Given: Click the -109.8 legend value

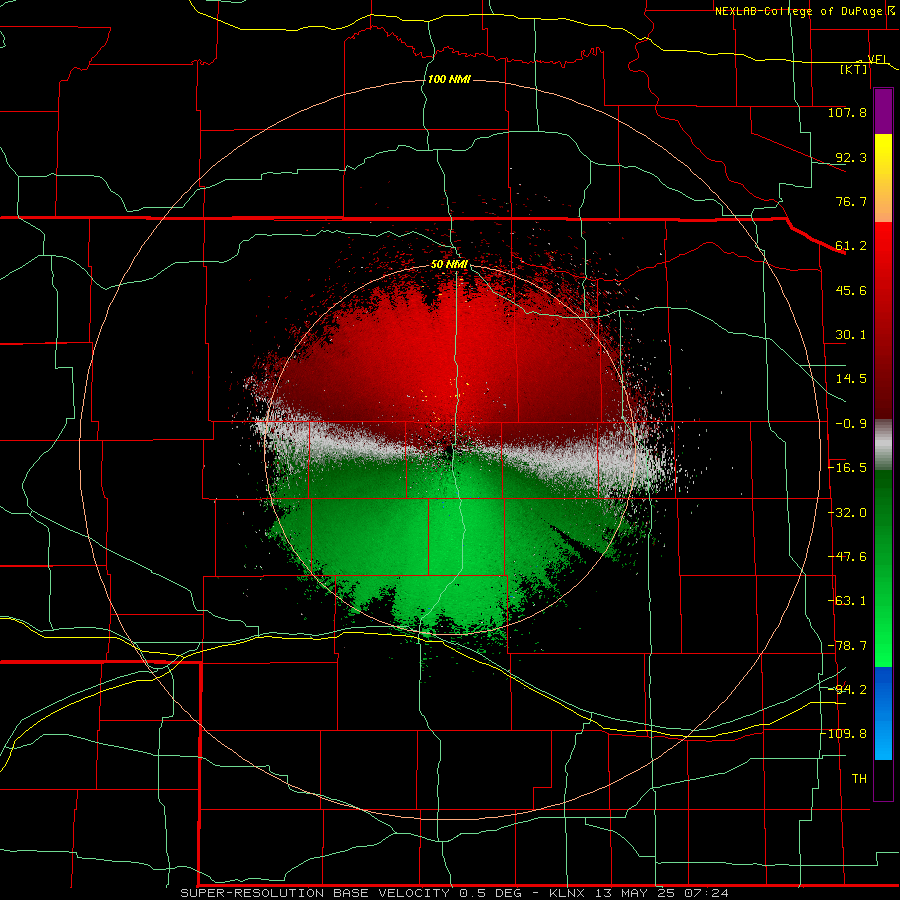Looking at the screenshot, I should click(844, 734).
